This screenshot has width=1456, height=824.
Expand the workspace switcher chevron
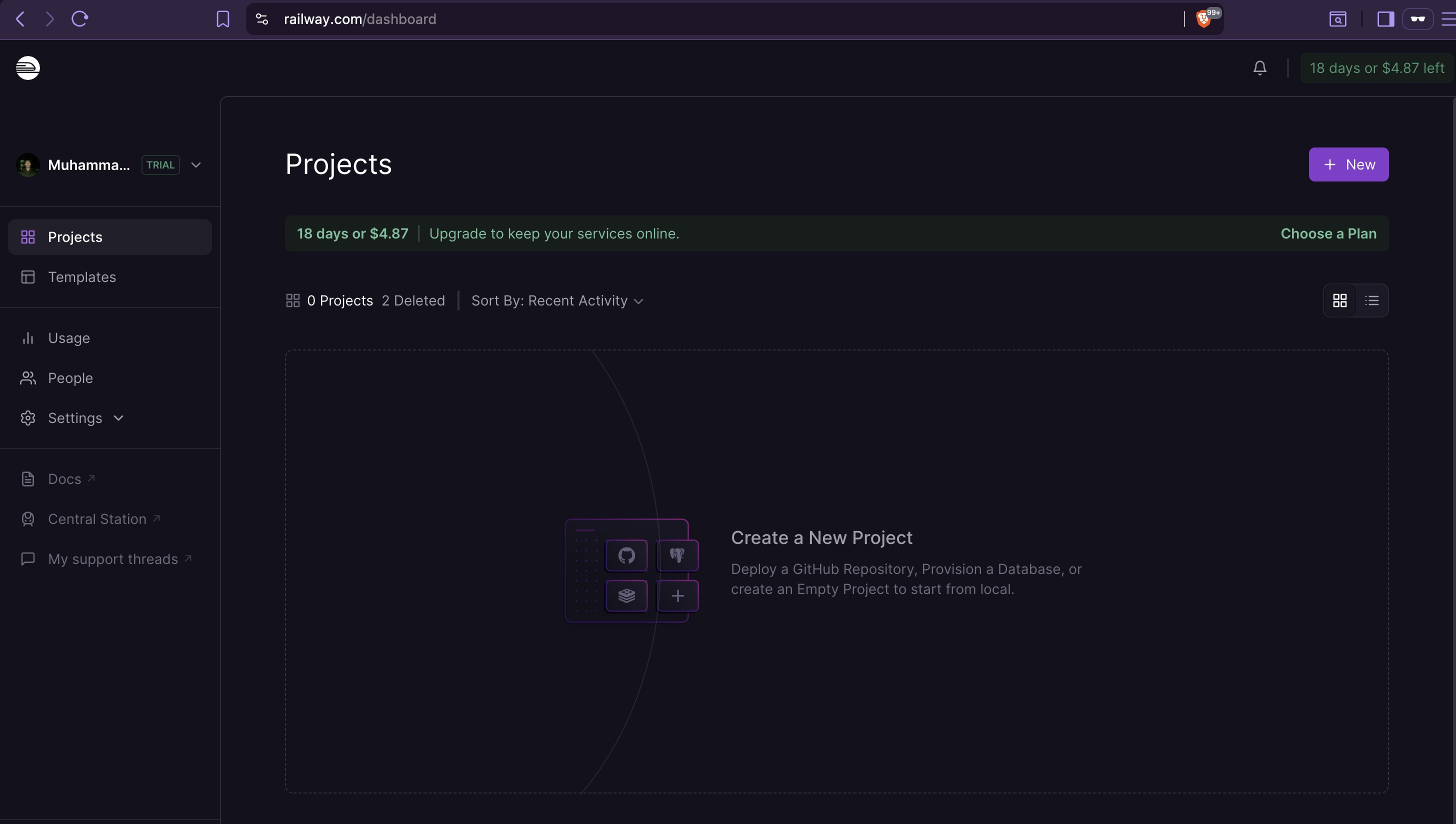(x=196, y=165)
